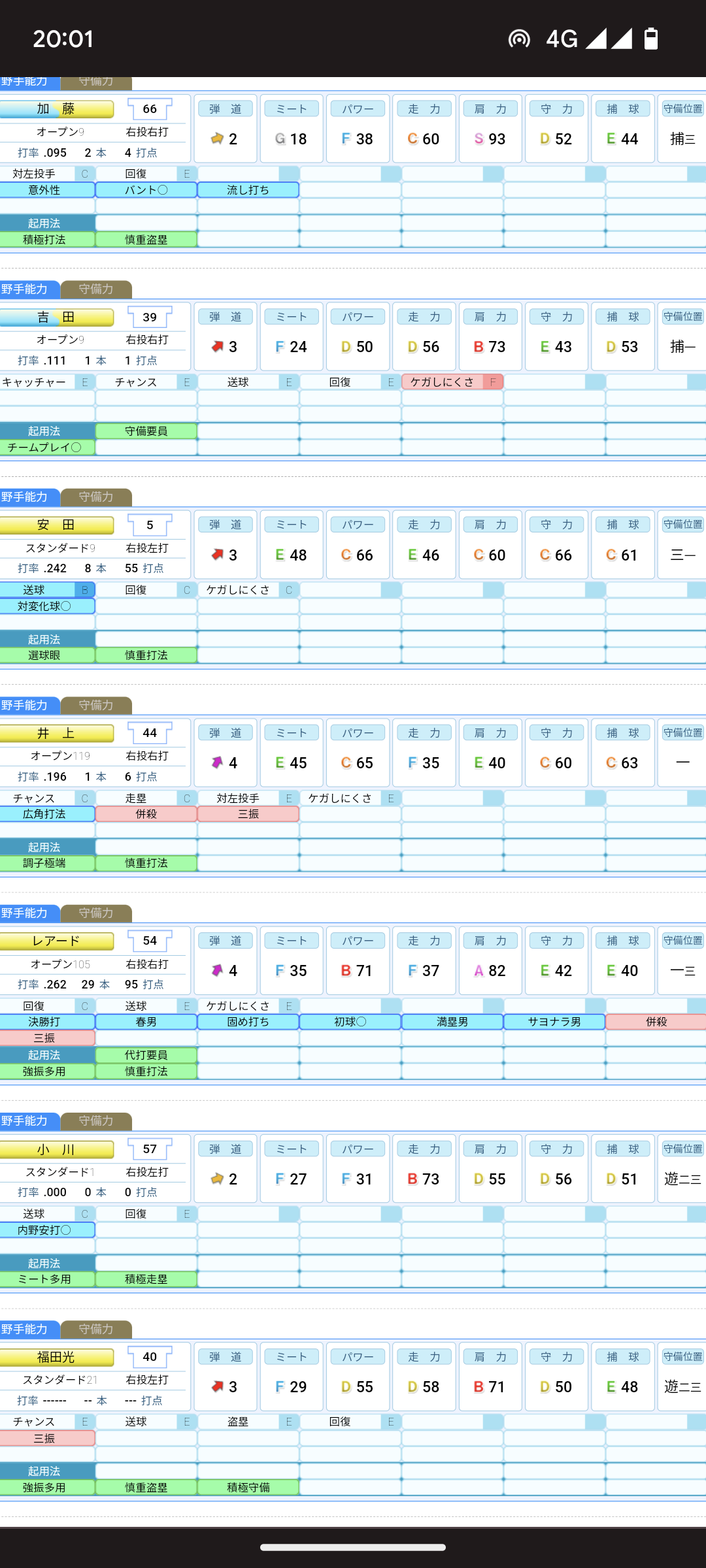Tap レアード's パワー value B 71

pos(357,970)
